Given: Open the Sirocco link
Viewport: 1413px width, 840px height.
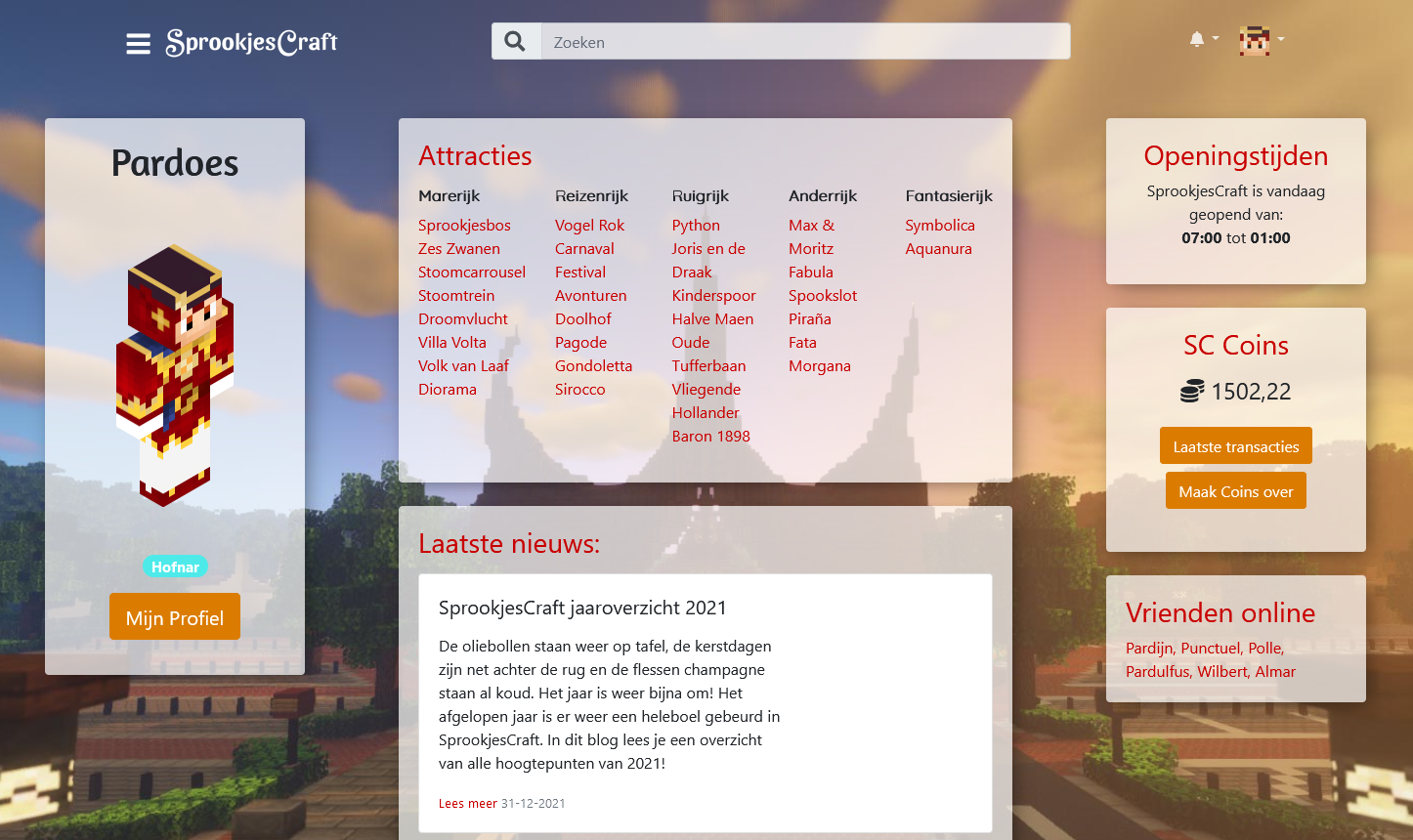Looking at the screenshot, I should [579, 389].
